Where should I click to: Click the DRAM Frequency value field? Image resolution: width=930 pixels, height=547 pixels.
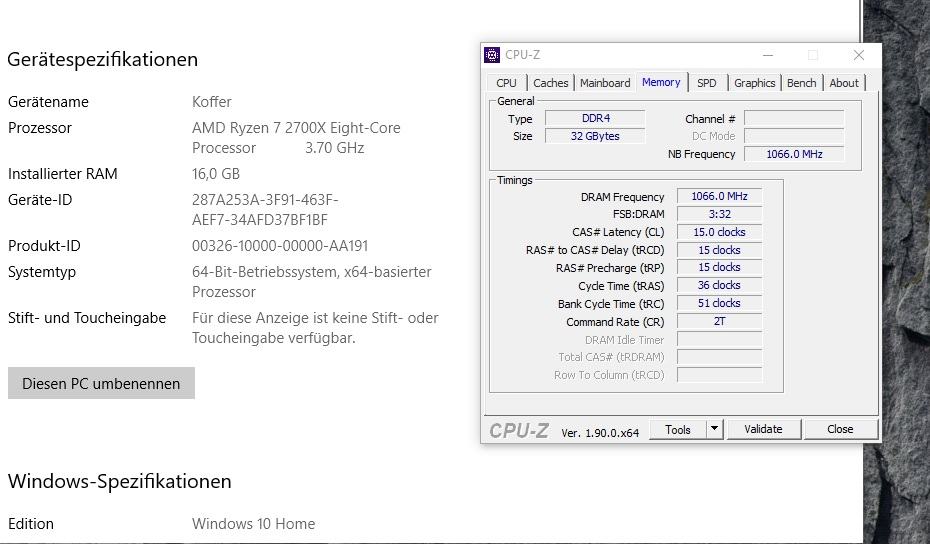[x=719, y=196]
